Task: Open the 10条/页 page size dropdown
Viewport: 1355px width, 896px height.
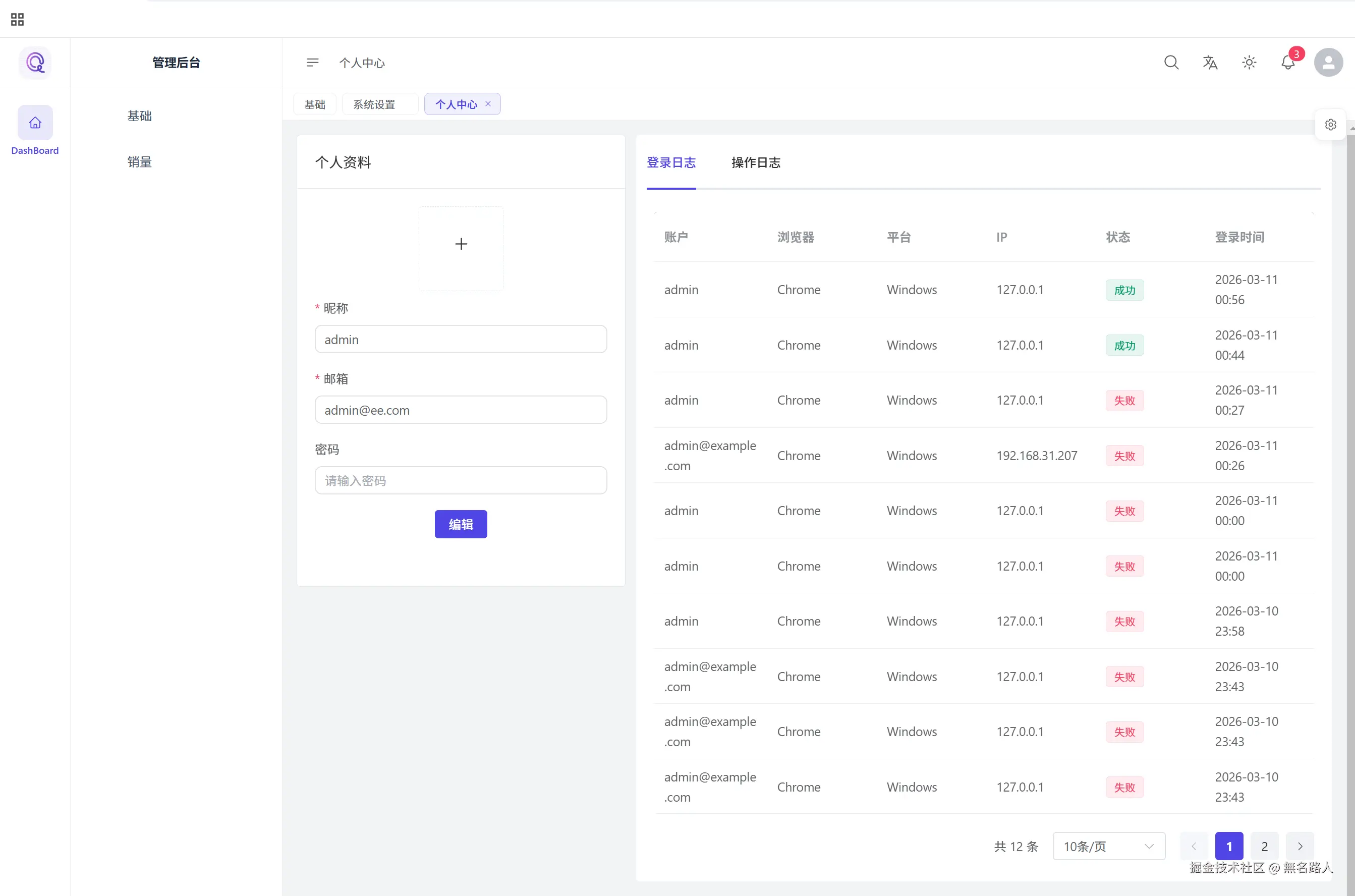Action: 1108,846
